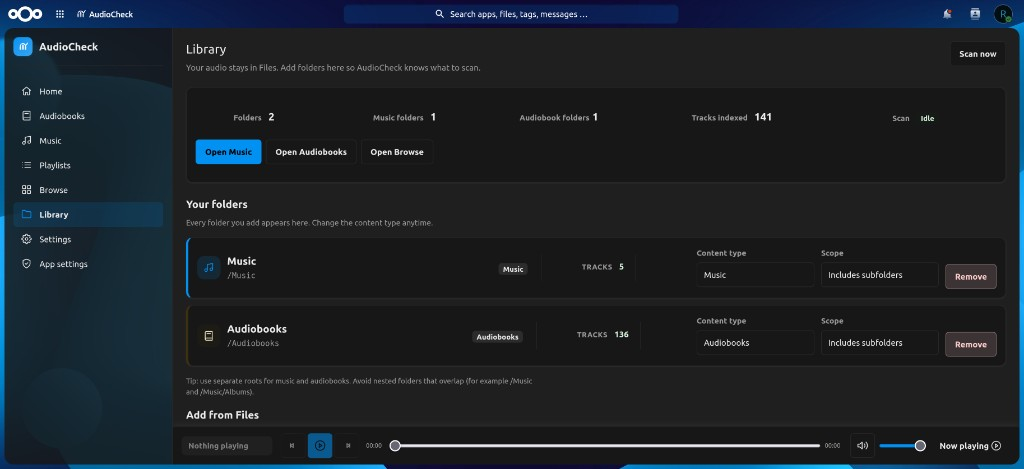Image resolution: width=1024 pixels, height=469 pixels.
Task: Open the Now playing panel
Action: click(970, 446)
